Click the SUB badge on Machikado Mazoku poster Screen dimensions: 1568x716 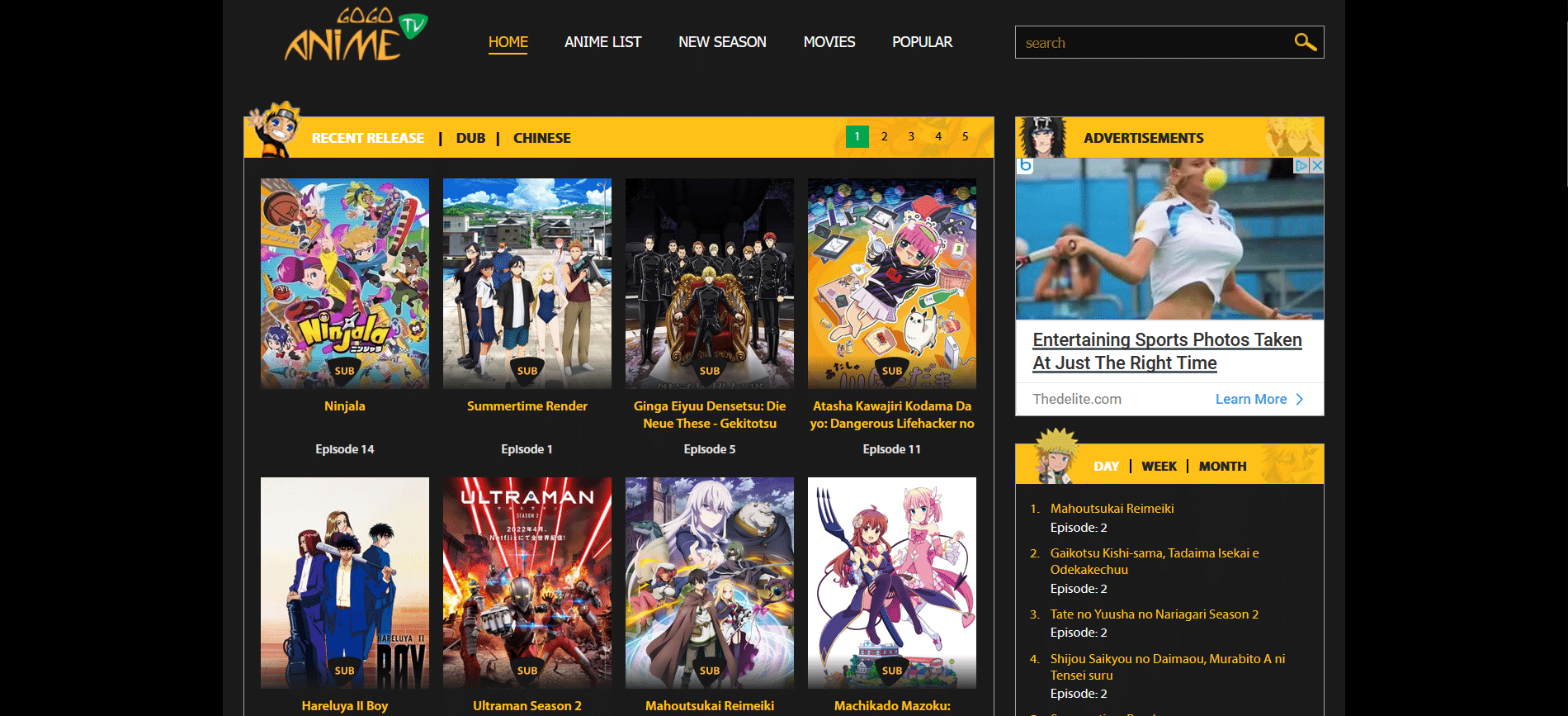892,671
